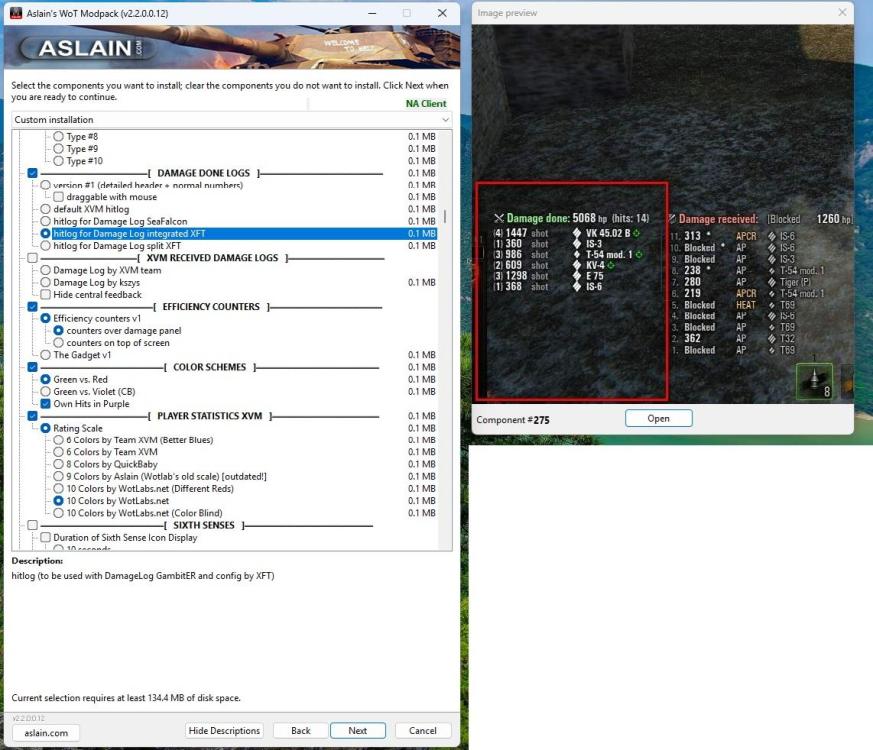Toggle the DAMAGE DONE LOGS section checkbox
Viewport: 873px width, 750px height.
point(32,173)
